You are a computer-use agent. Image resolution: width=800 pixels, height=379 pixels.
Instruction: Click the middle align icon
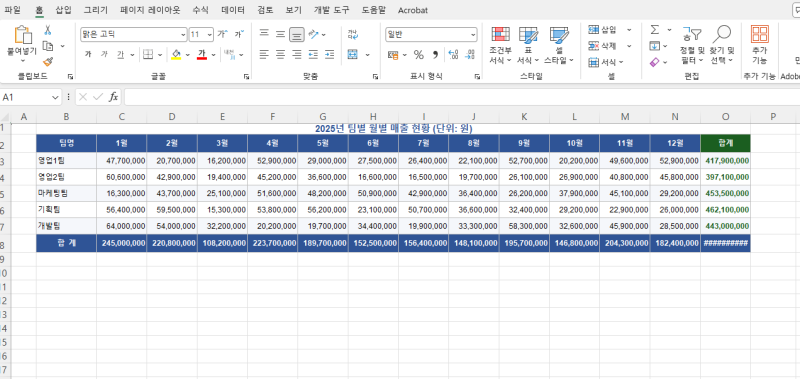(x=280, y=34)
